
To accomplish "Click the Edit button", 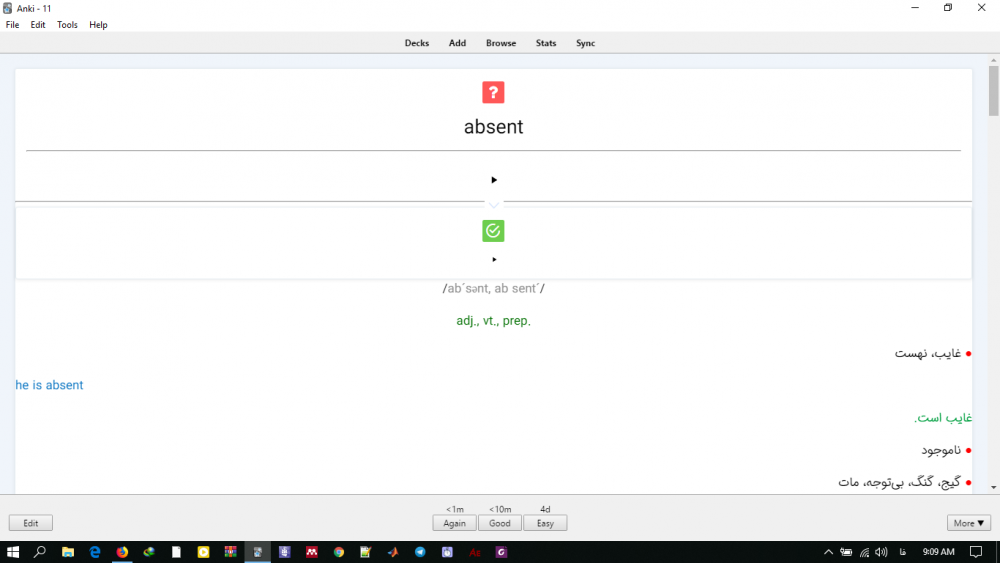I will tap(31, 523).
